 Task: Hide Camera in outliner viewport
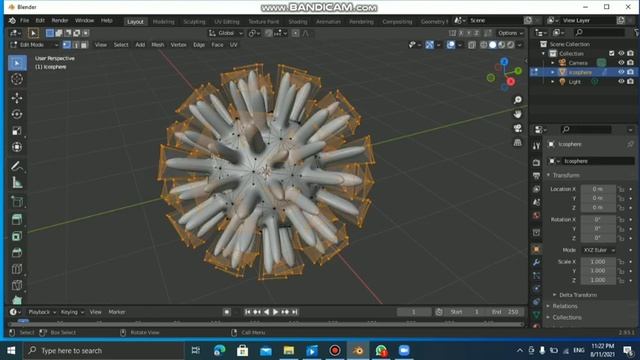[x=621, y=63]
